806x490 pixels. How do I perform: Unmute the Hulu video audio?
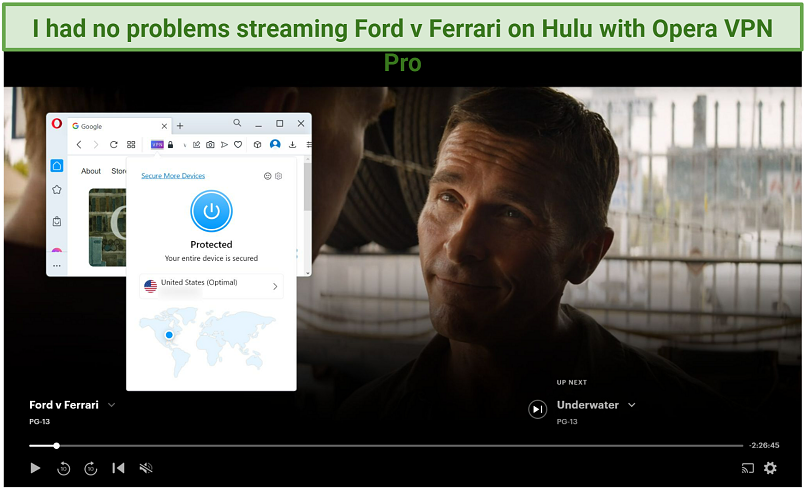[x=146, y=468]
